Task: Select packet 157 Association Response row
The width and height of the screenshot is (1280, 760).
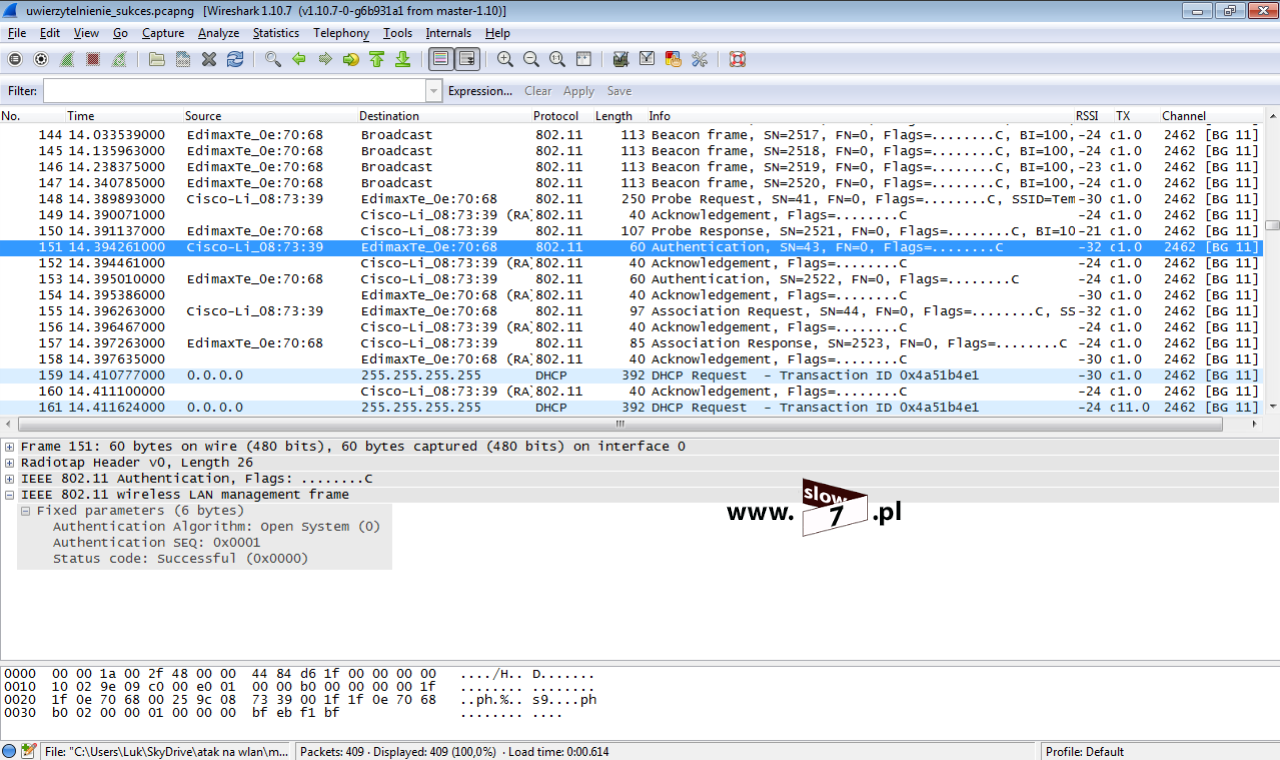Action: (632, 343)
